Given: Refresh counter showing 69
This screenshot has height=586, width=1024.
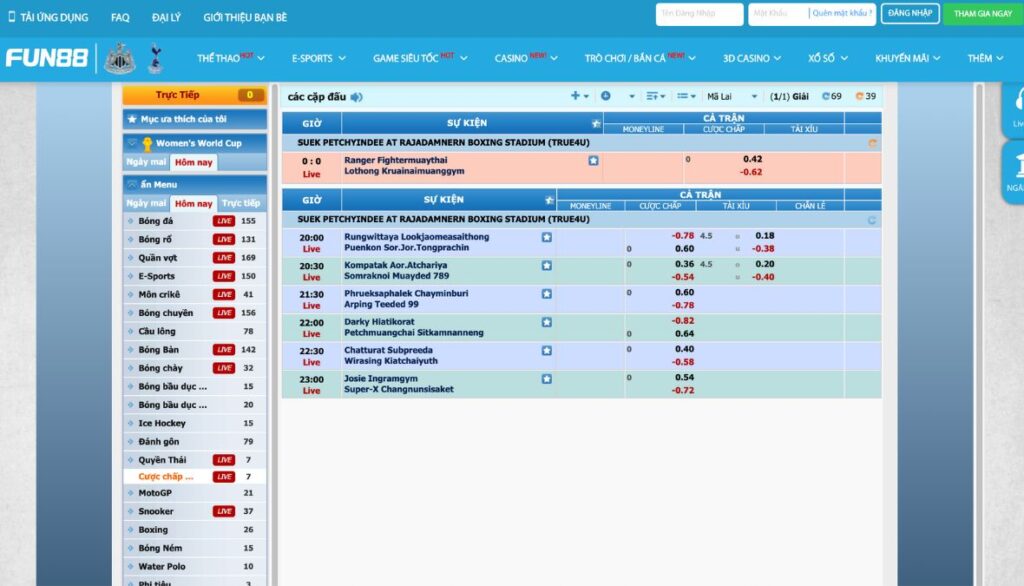Looking at the screenshot, I should point(831,96).
